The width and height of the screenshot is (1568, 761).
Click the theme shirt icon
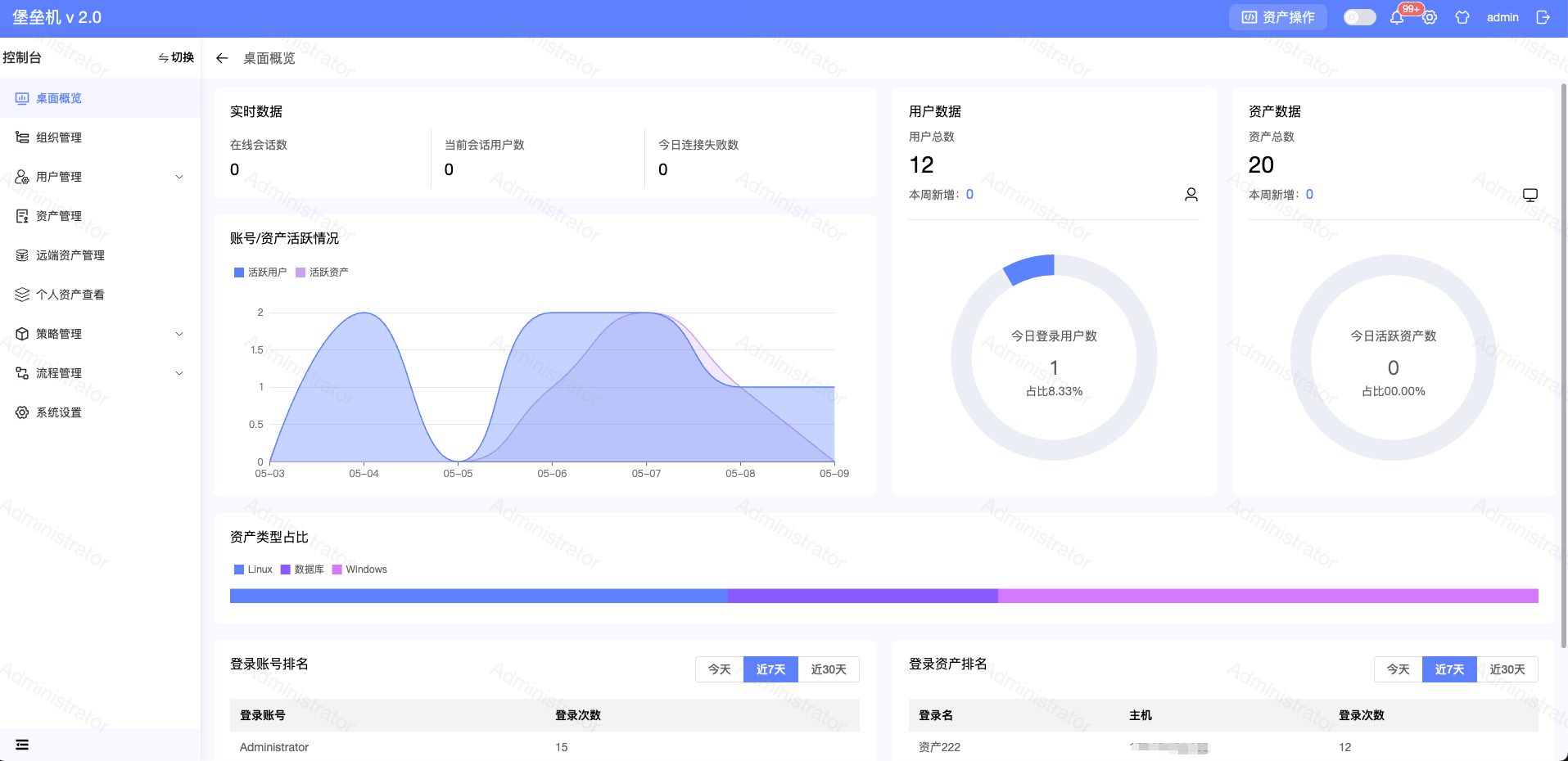pyautogui.click(x=1462, y=17)
